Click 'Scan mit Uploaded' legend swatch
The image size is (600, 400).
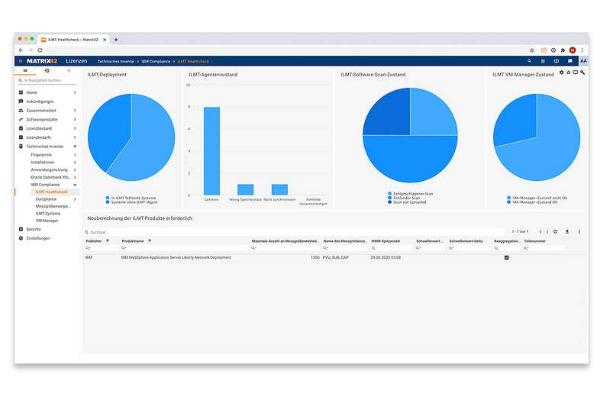pyautogui.click(x=390, y=202)
